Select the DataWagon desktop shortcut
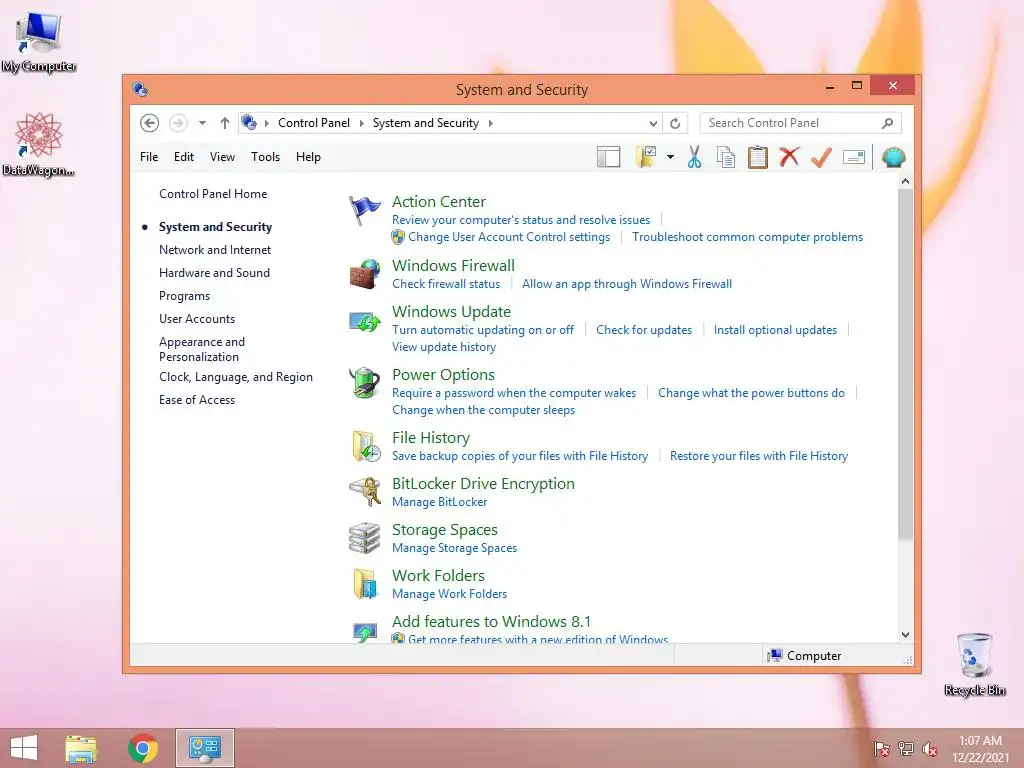 tap(39, 144)
